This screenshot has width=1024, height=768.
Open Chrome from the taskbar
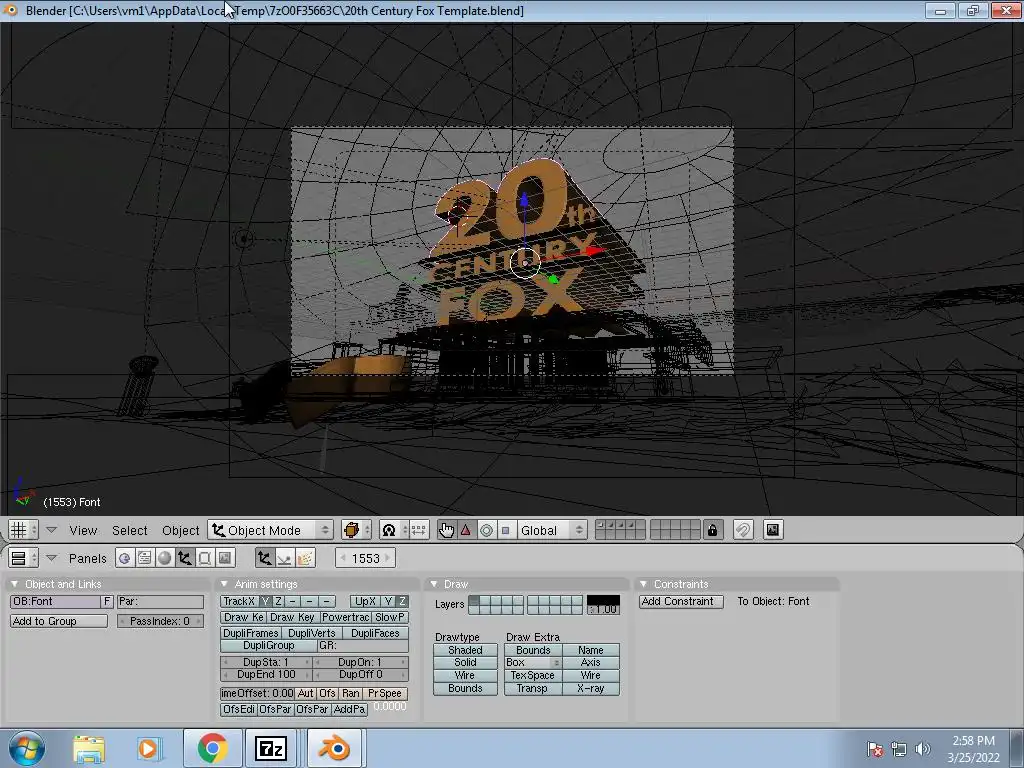tap(212, 748)
